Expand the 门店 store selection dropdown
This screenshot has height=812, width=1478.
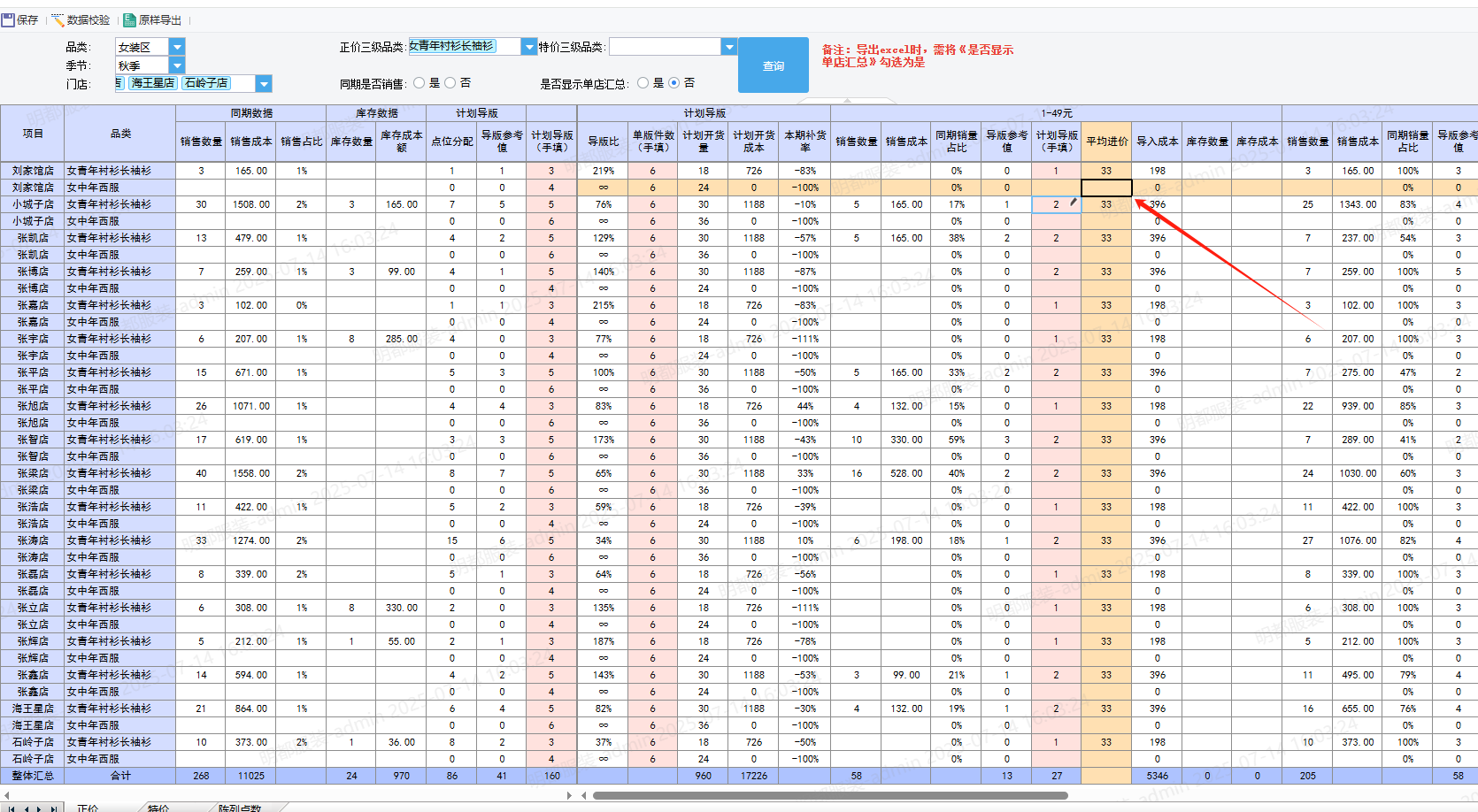pyautogui.click(x=264, y=83)
